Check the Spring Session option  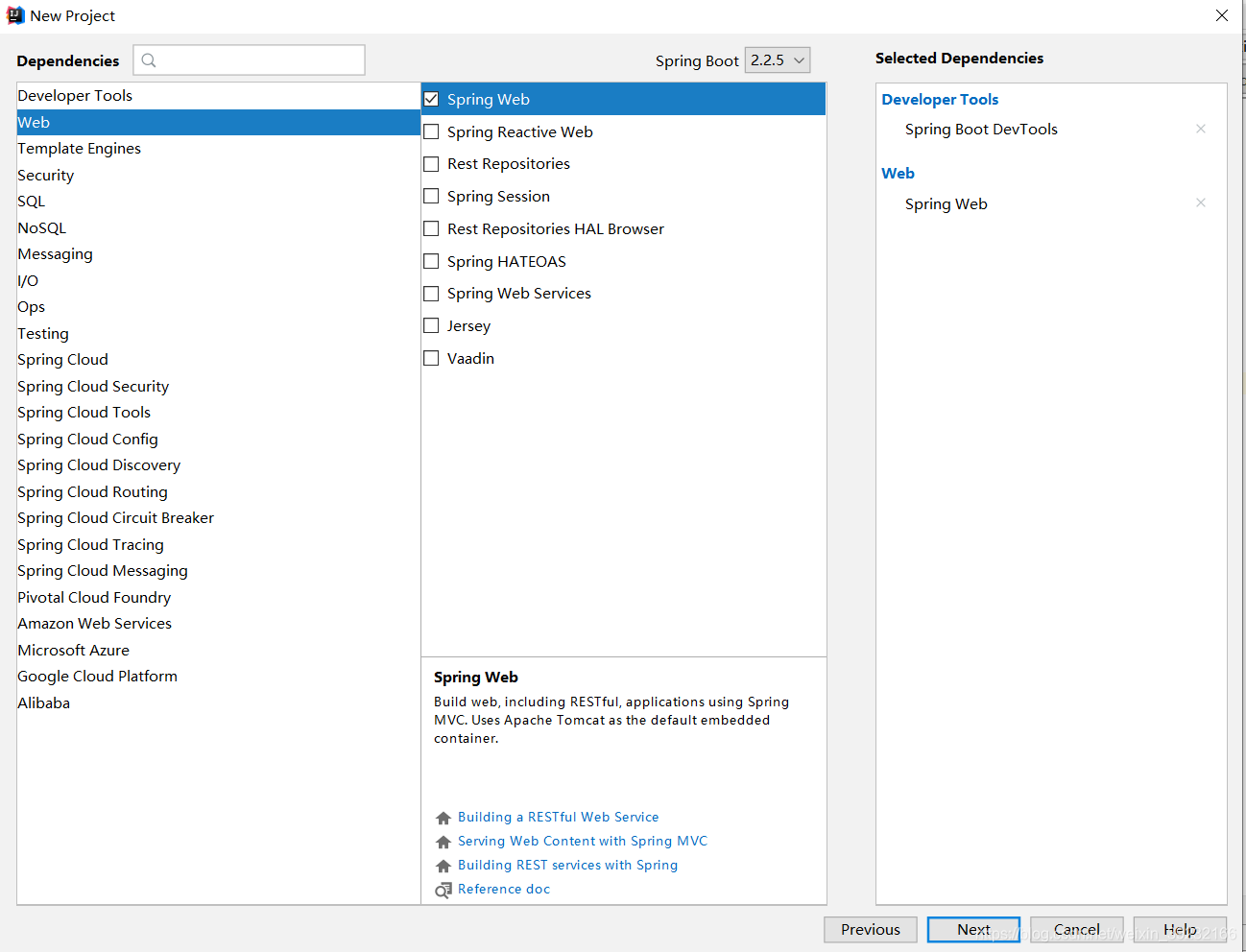[x=431, y=197]
